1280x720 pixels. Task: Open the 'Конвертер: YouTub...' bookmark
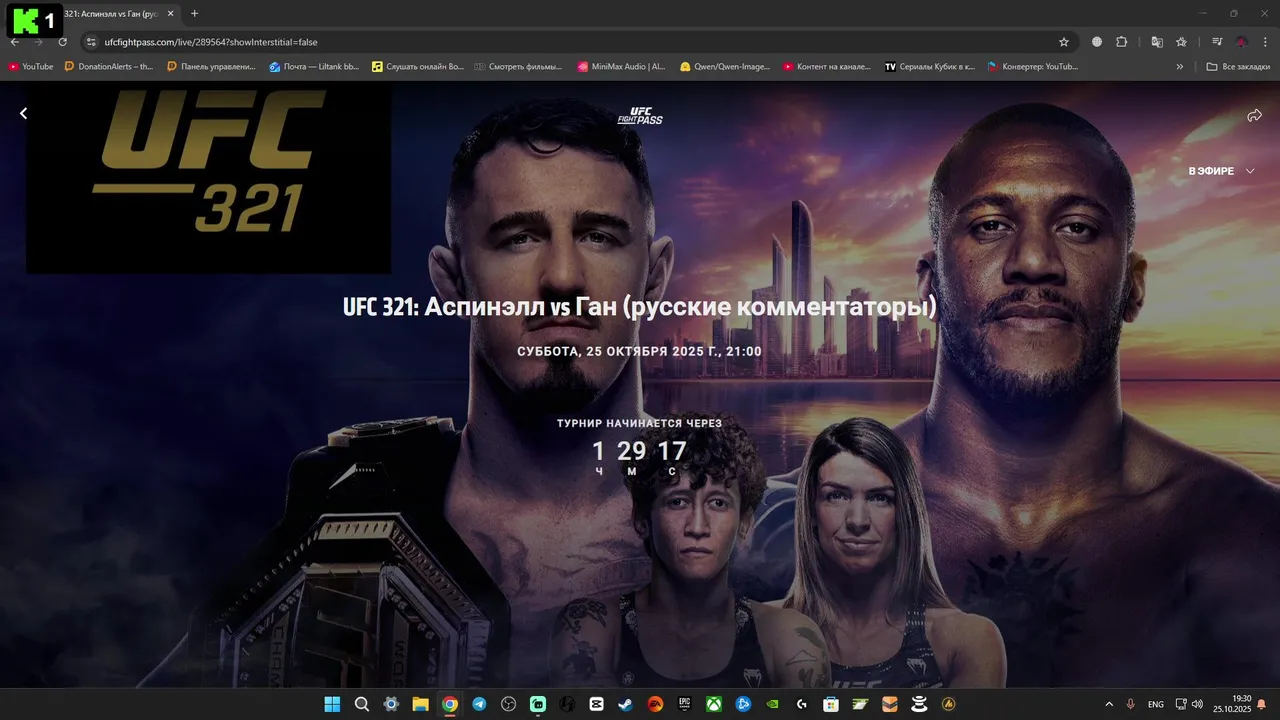(x=1033, y=67)
